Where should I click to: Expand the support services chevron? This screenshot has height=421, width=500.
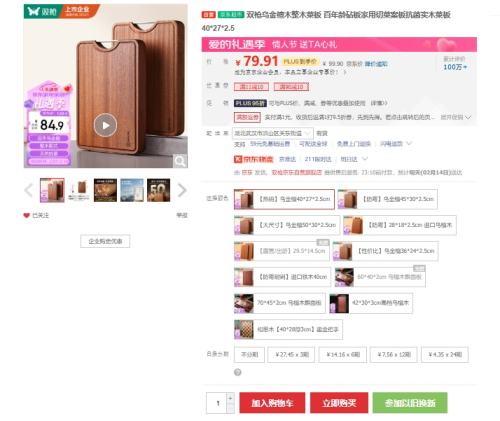point(409,144)
